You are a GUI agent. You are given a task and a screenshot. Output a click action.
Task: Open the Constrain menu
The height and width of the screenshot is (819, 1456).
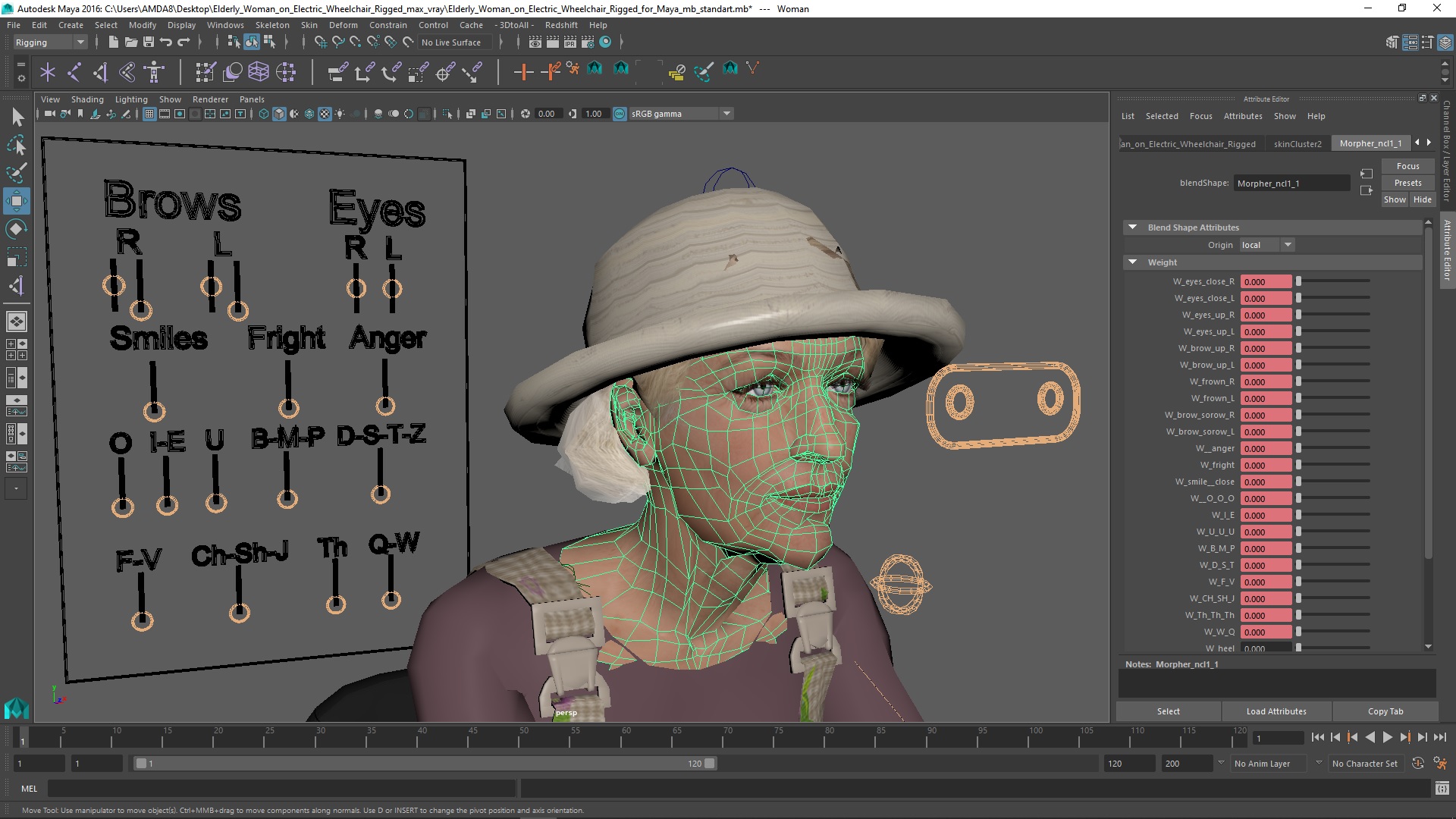coord(388,25)
